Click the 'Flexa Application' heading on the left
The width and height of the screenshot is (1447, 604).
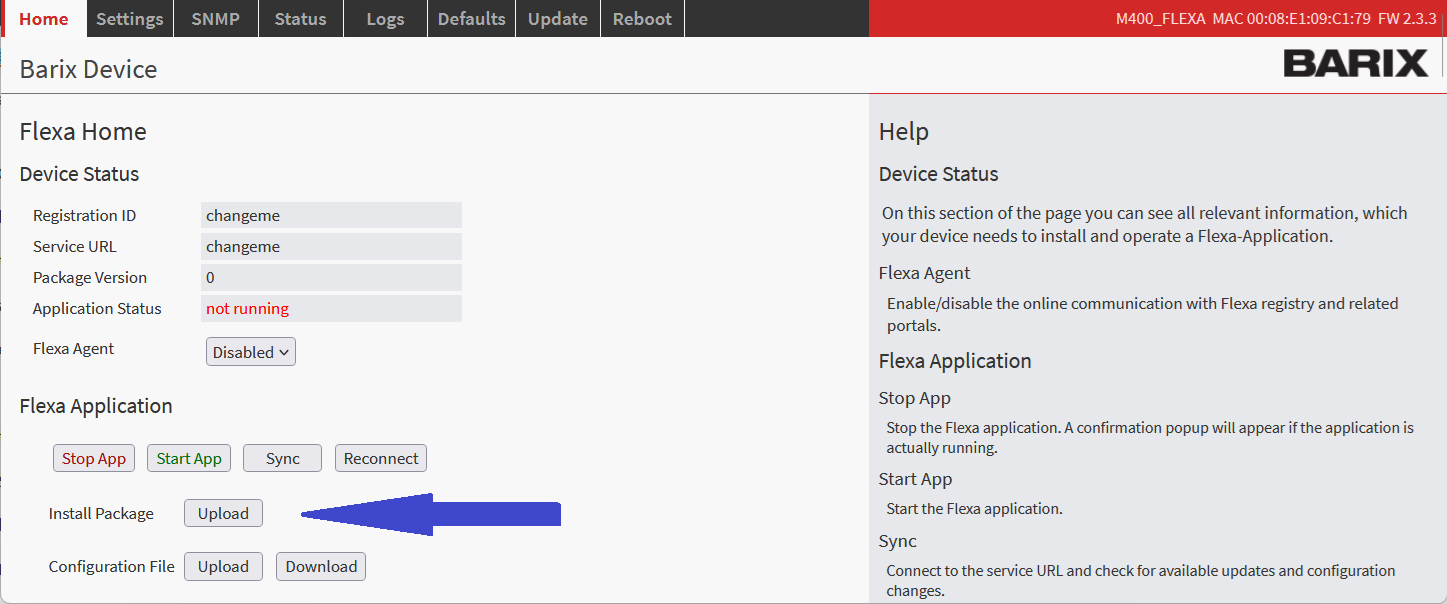(96, 406)
